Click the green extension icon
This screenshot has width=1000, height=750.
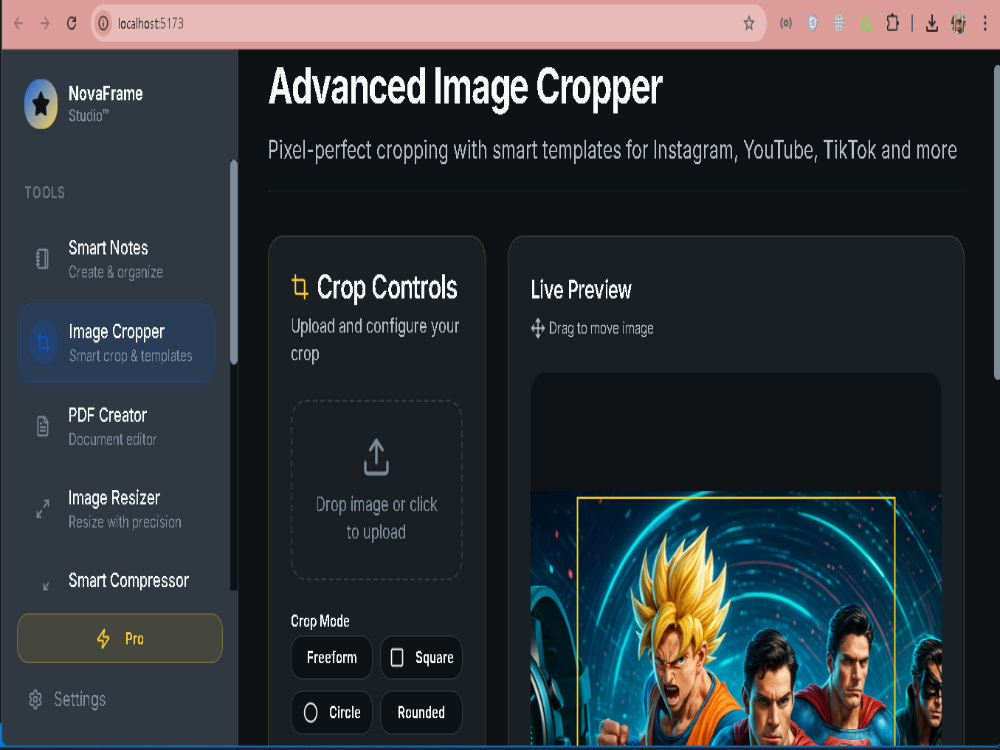pos(865,24)
